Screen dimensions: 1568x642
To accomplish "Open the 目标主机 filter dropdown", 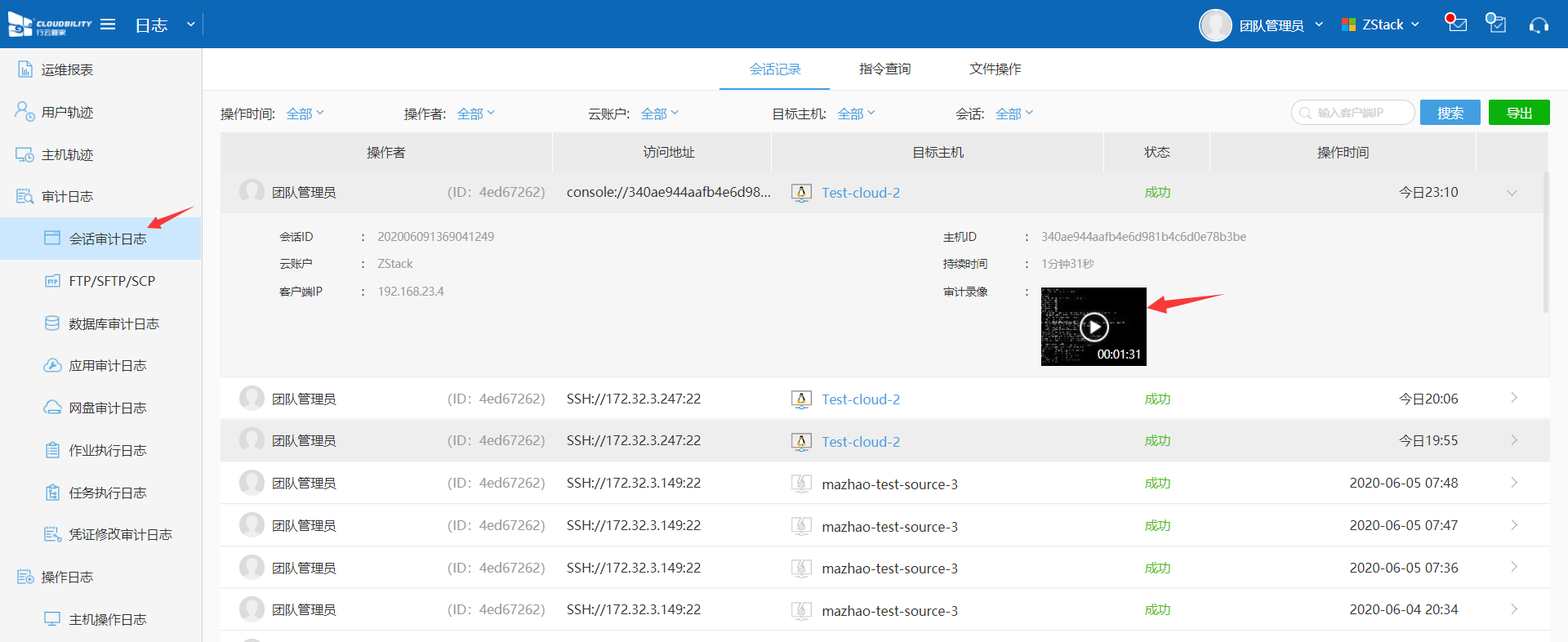I will point(856,114).
